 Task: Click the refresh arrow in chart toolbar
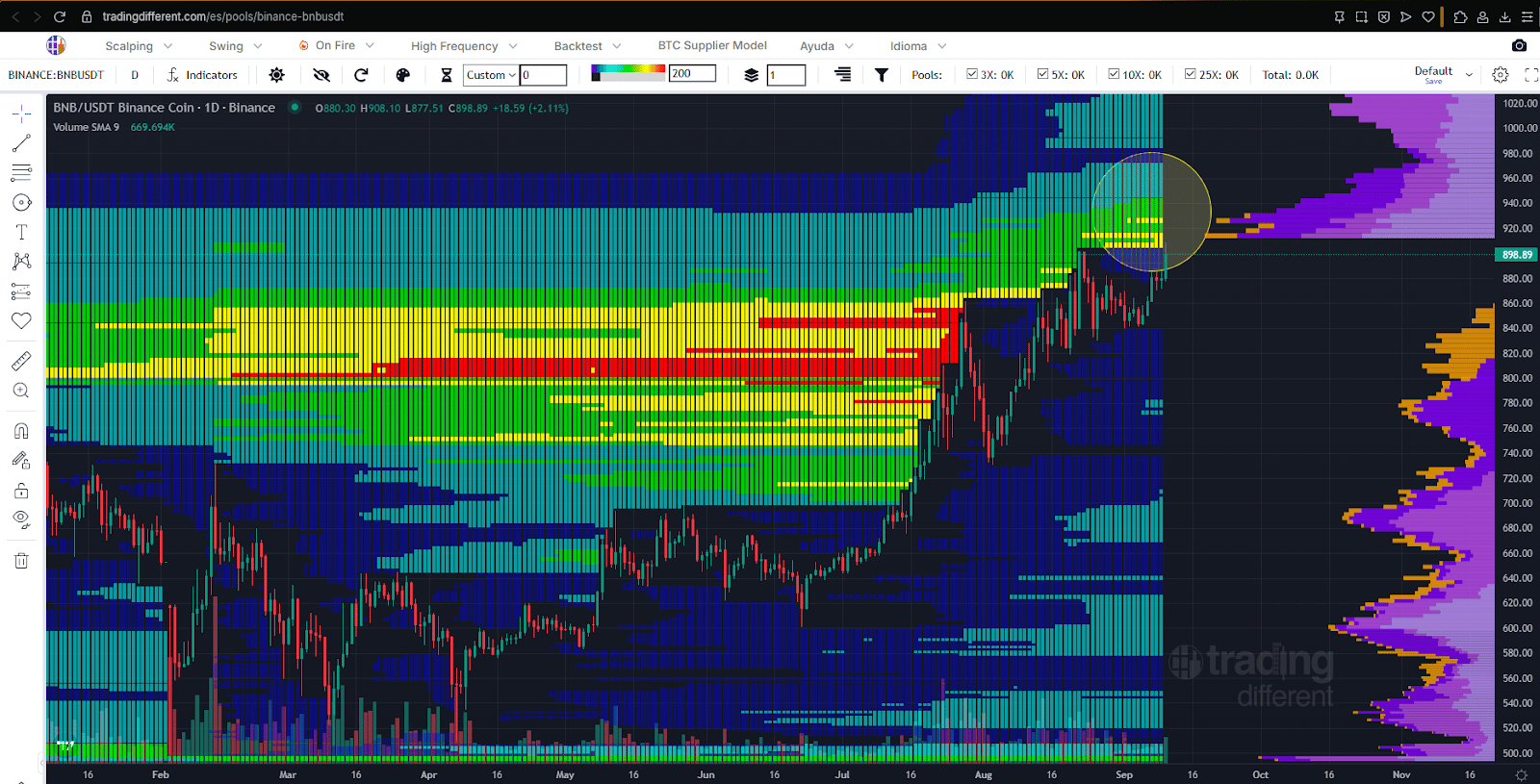(362, 75)
